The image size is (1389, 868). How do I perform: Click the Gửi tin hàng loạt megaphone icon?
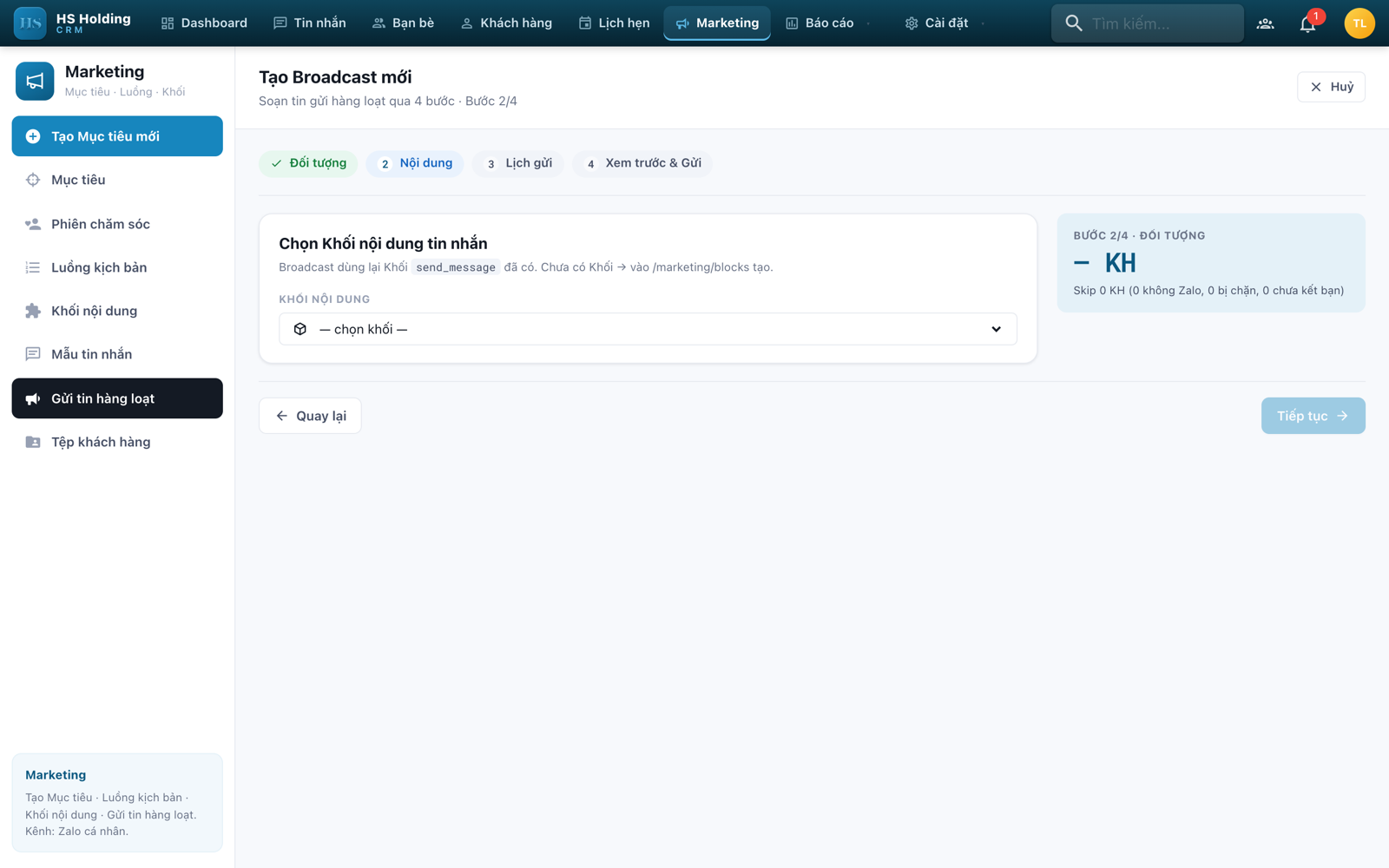33,398
